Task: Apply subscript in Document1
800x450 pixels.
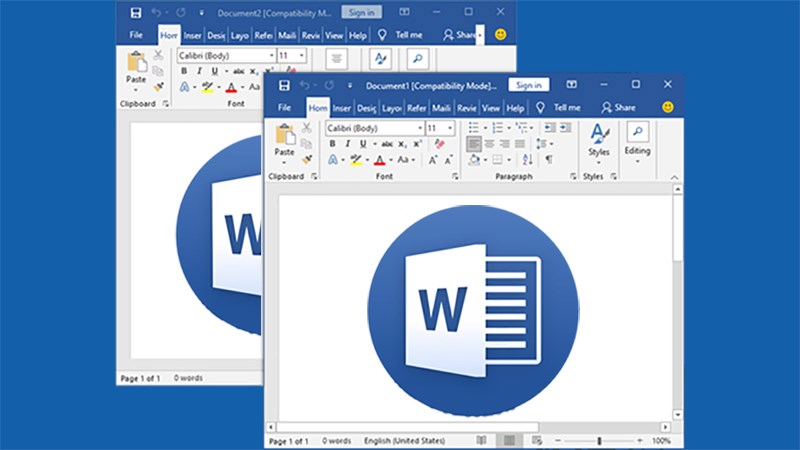Action: pos(402,144)
